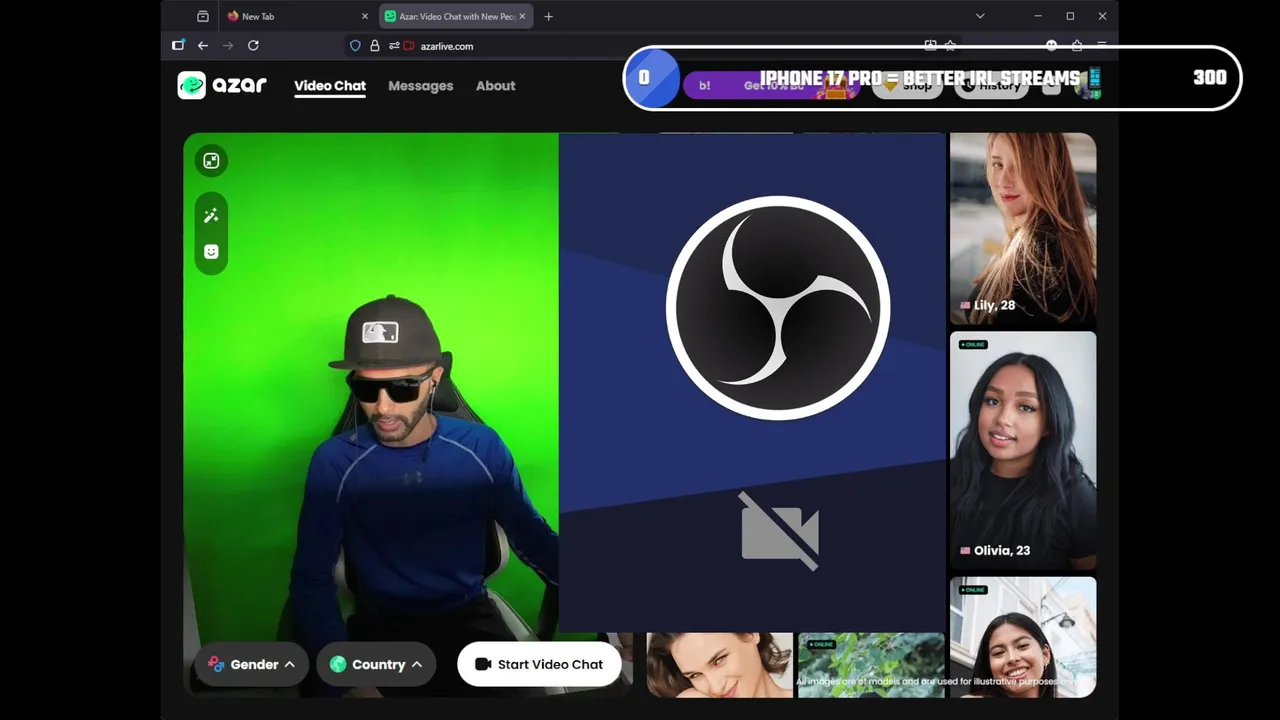Open the Firefox View icon in tab bar
The width and height of the screenshot is (1280, 720).
[x=203, y=16]
